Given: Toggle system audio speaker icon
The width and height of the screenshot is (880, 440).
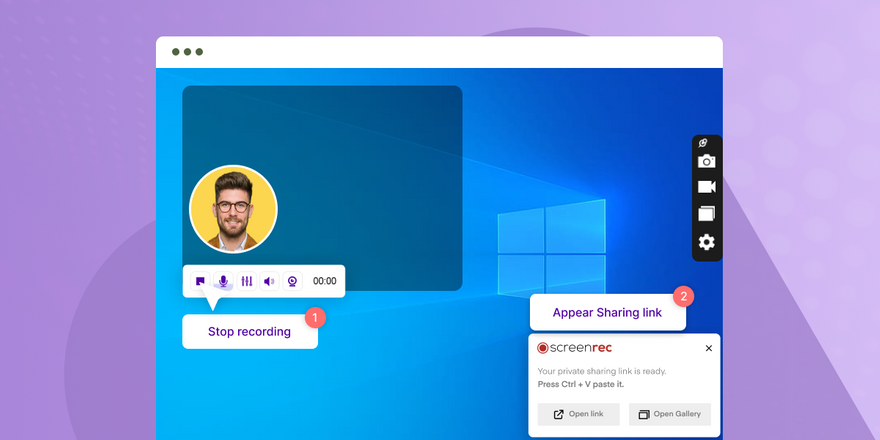Looking at the screenshot, I should coord(269,281).
